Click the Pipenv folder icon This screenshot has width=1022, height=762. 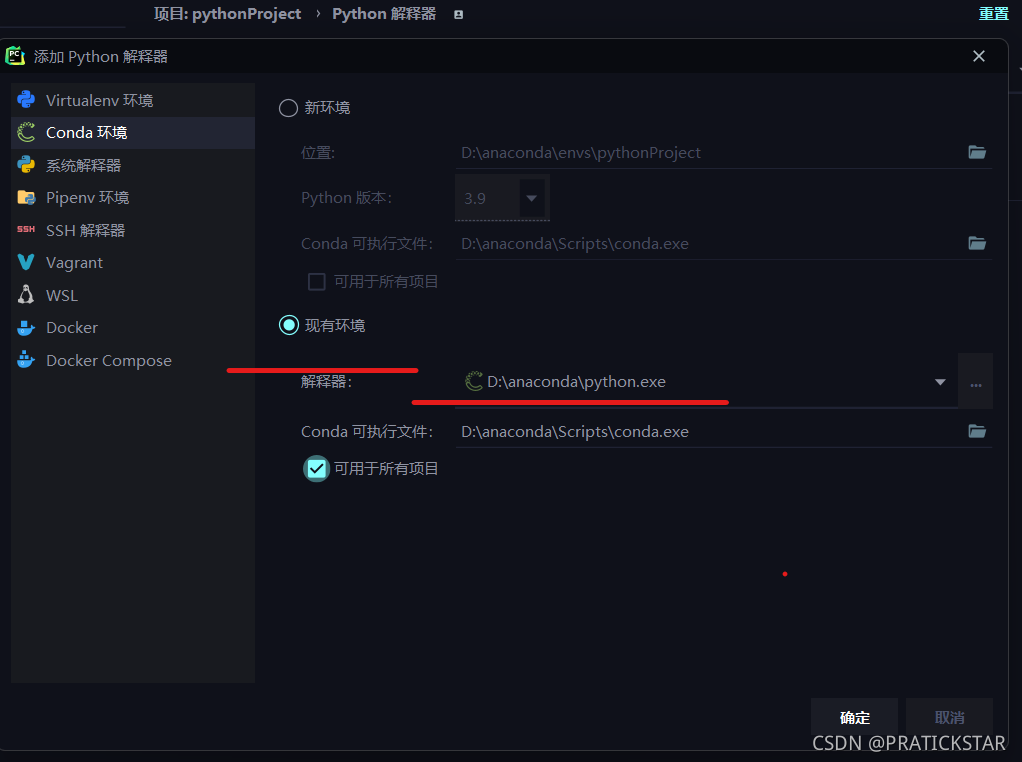tap(26, 197)
